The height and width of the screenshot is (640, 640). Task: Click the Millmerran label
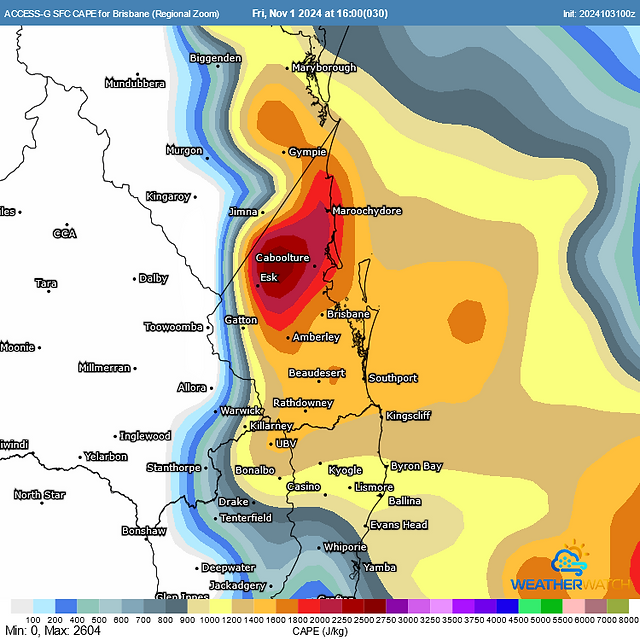point(104,367)
